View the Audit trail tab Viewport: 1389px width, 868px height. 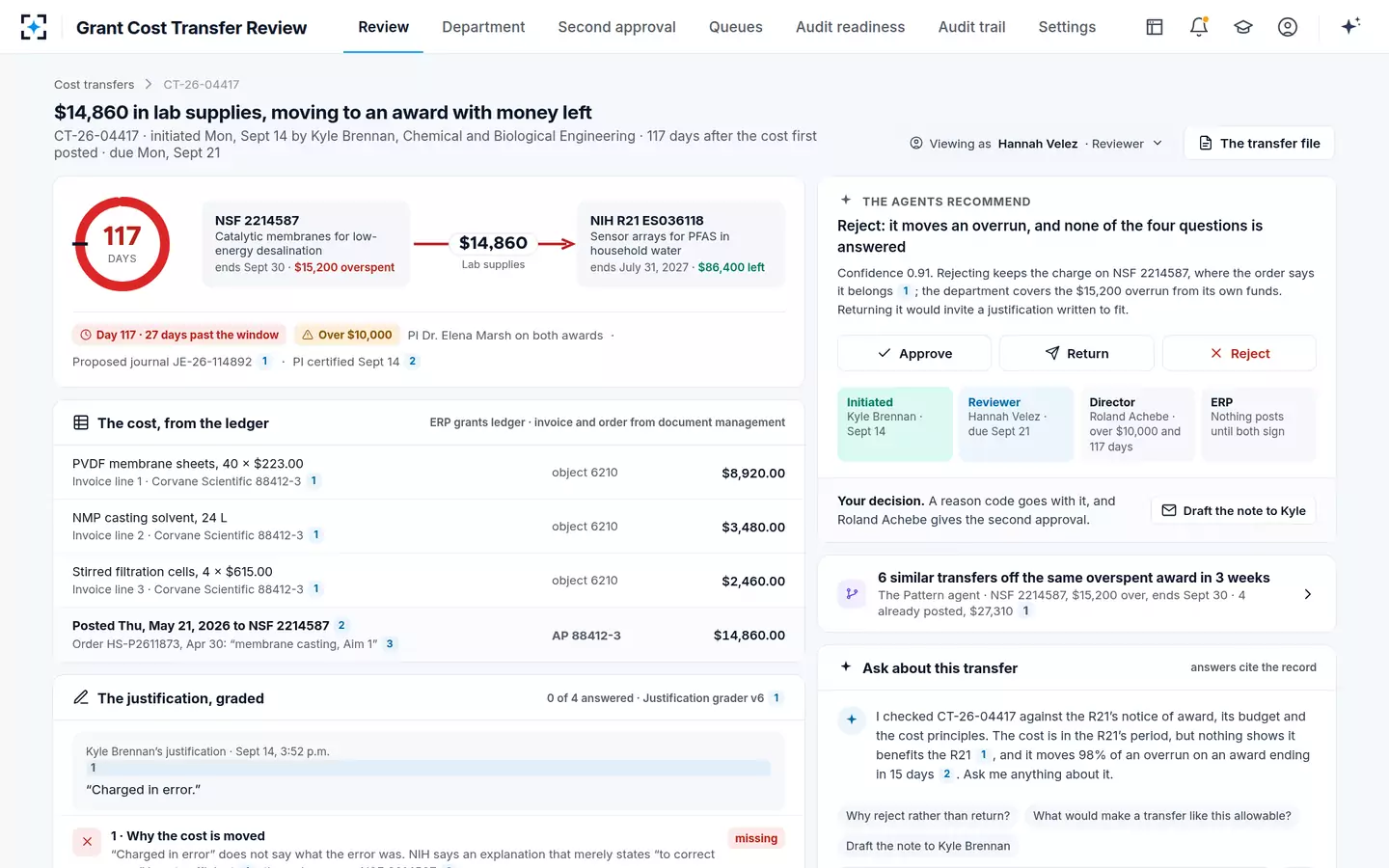971,27
